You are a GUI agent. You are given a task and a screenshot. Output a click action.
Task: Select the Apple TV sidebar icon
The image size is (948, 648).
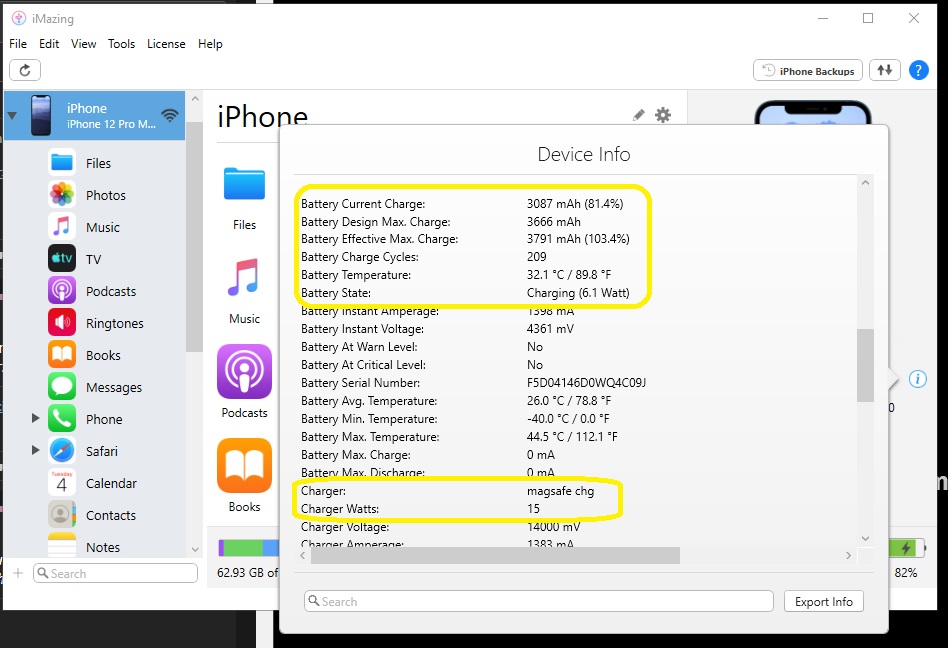coord(62,259)
